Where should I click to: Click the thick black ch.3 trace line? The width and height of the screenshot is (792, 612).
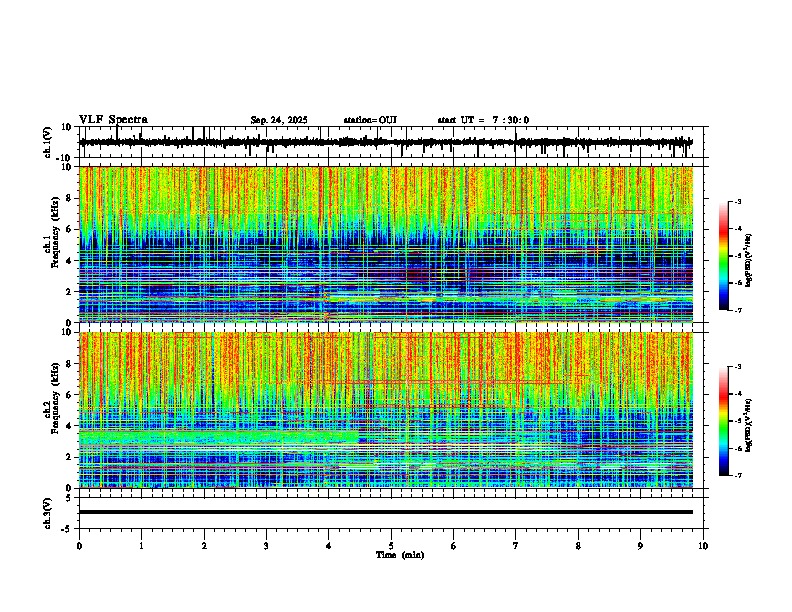point(385,512)
